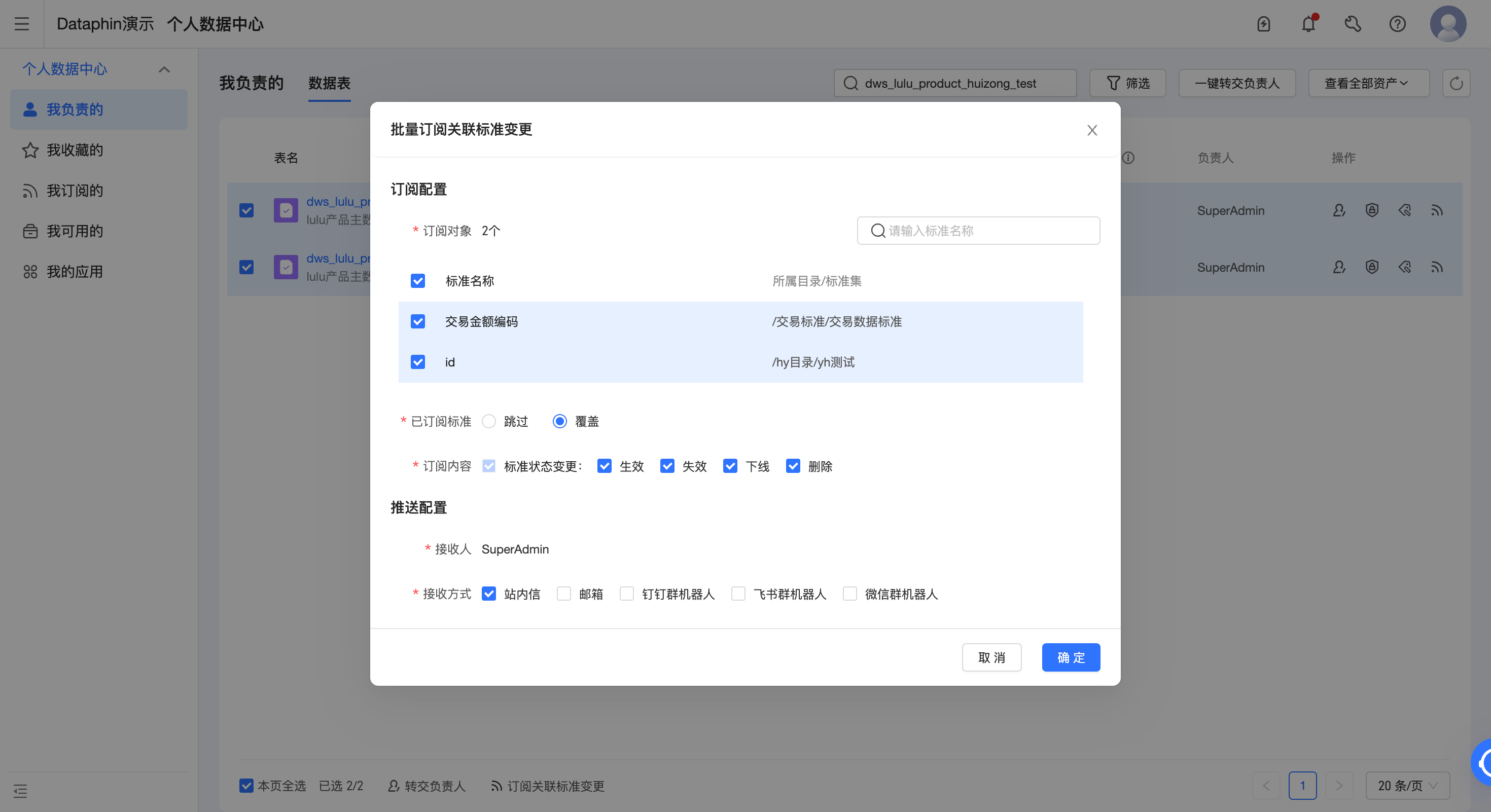1491x812 pixels.
Task: Open the 20 条/页 page size dropdown
Action: click(x=1408, y=786)
